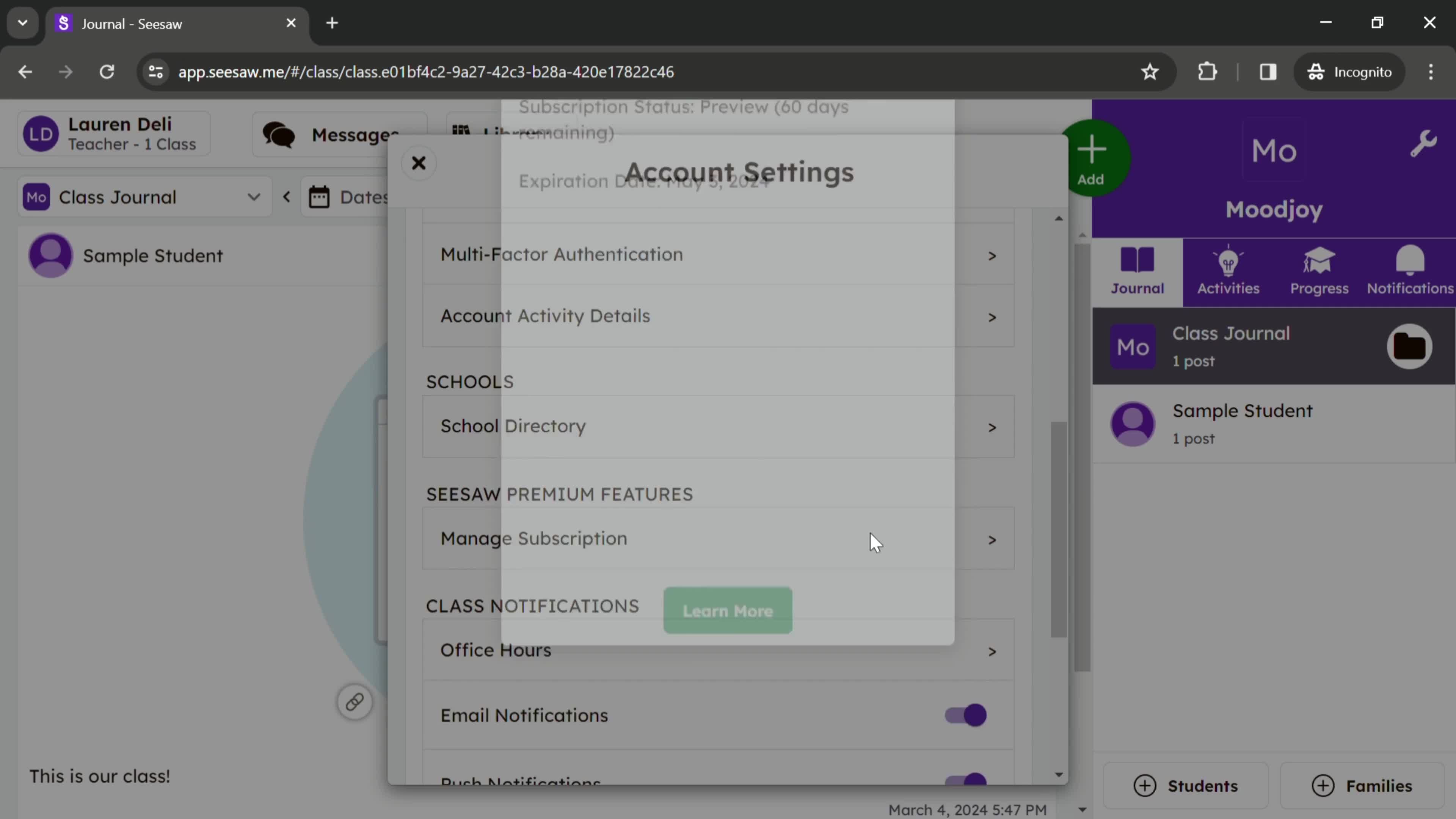1456x819 pixels.
Task: Expand Class Journal dropdown
Action: [145, 197]
